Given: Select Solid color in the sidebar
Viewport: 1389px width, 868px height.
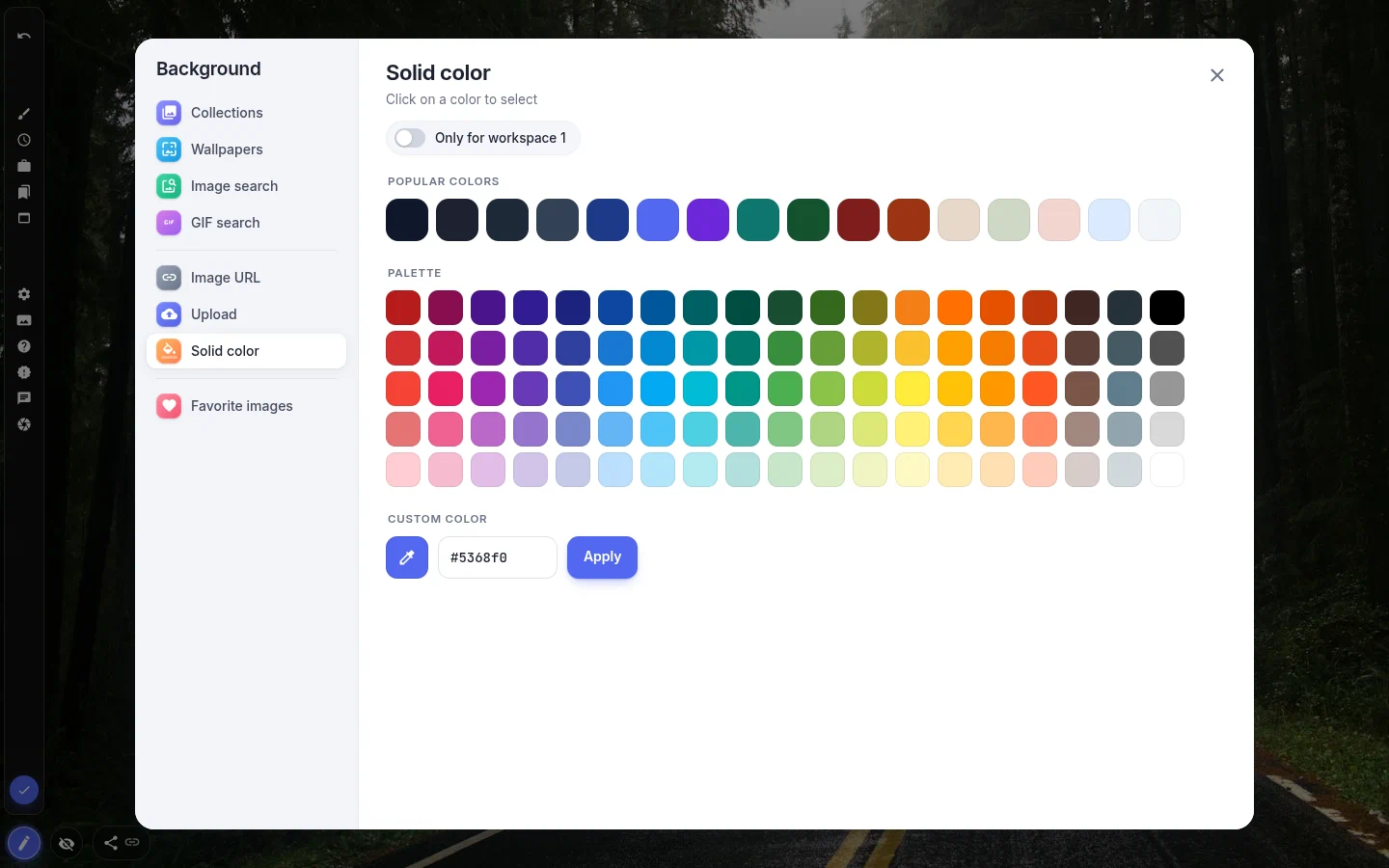Looking at the screenshot, I should pos(246,351).
